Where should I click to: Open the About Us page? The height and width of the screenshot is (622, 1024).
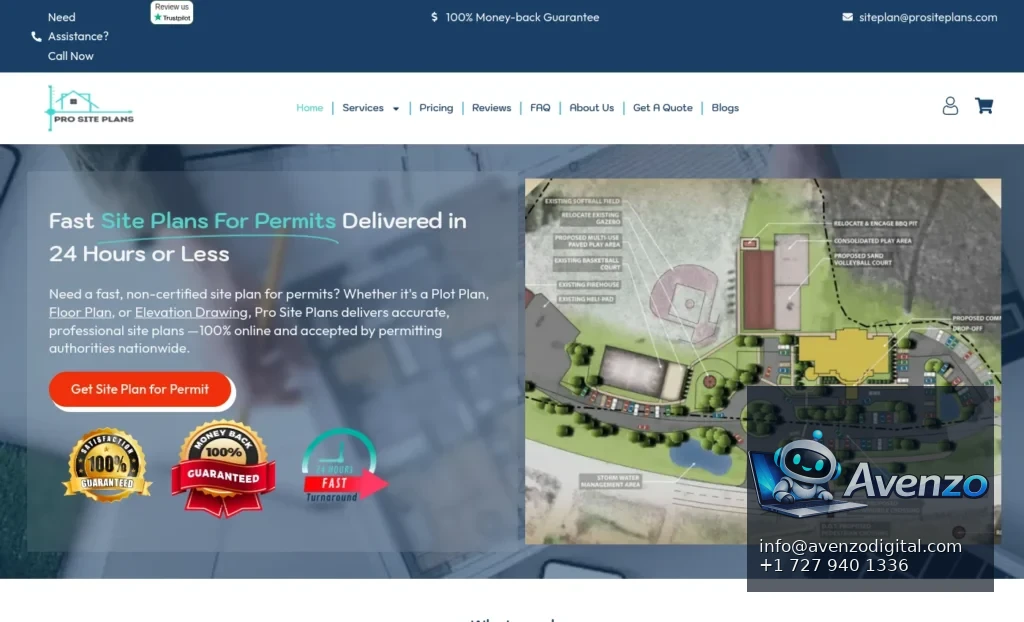(x=592, y=108)
